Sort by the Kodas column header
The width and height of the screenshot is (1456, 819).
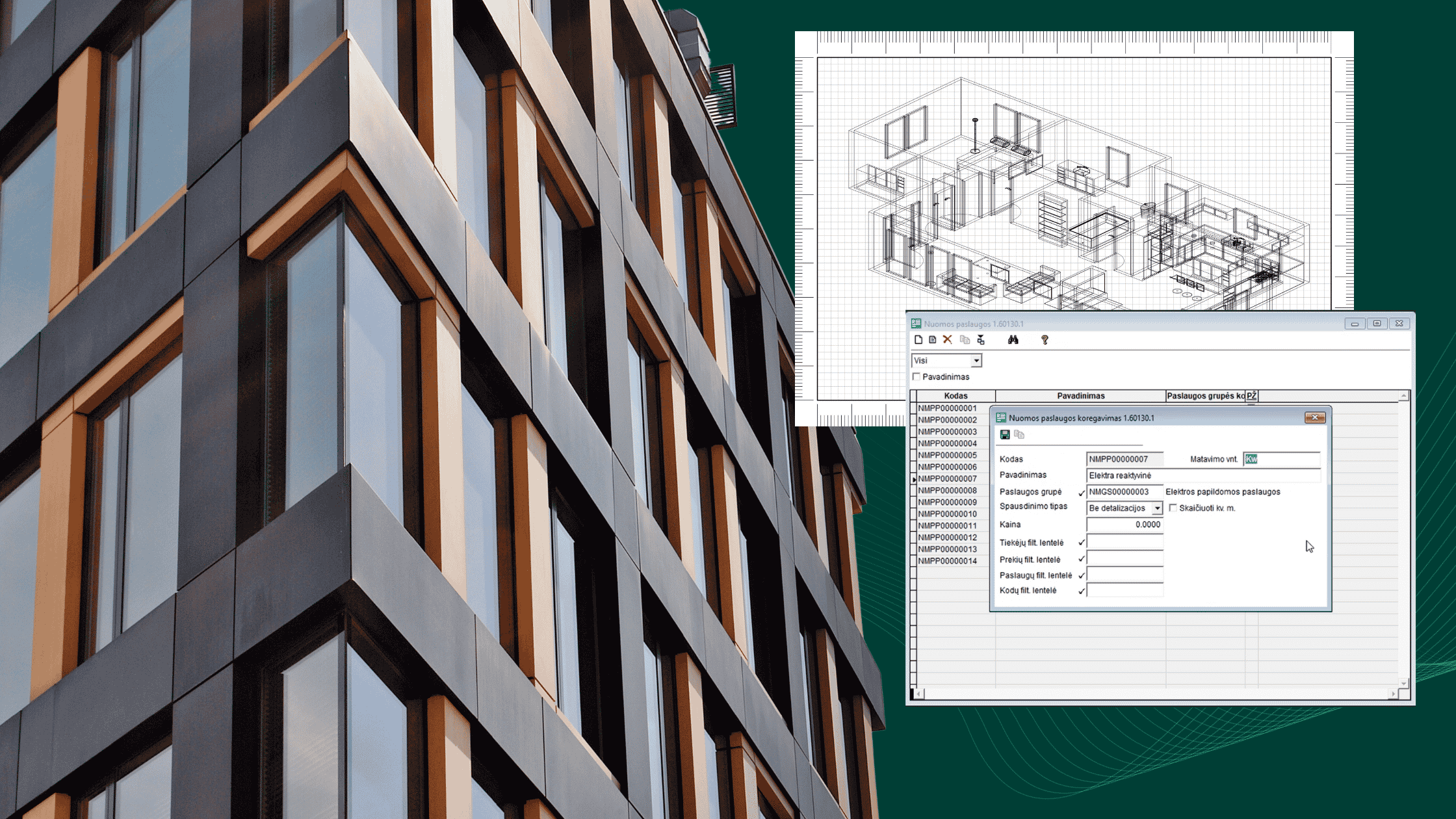955,396
